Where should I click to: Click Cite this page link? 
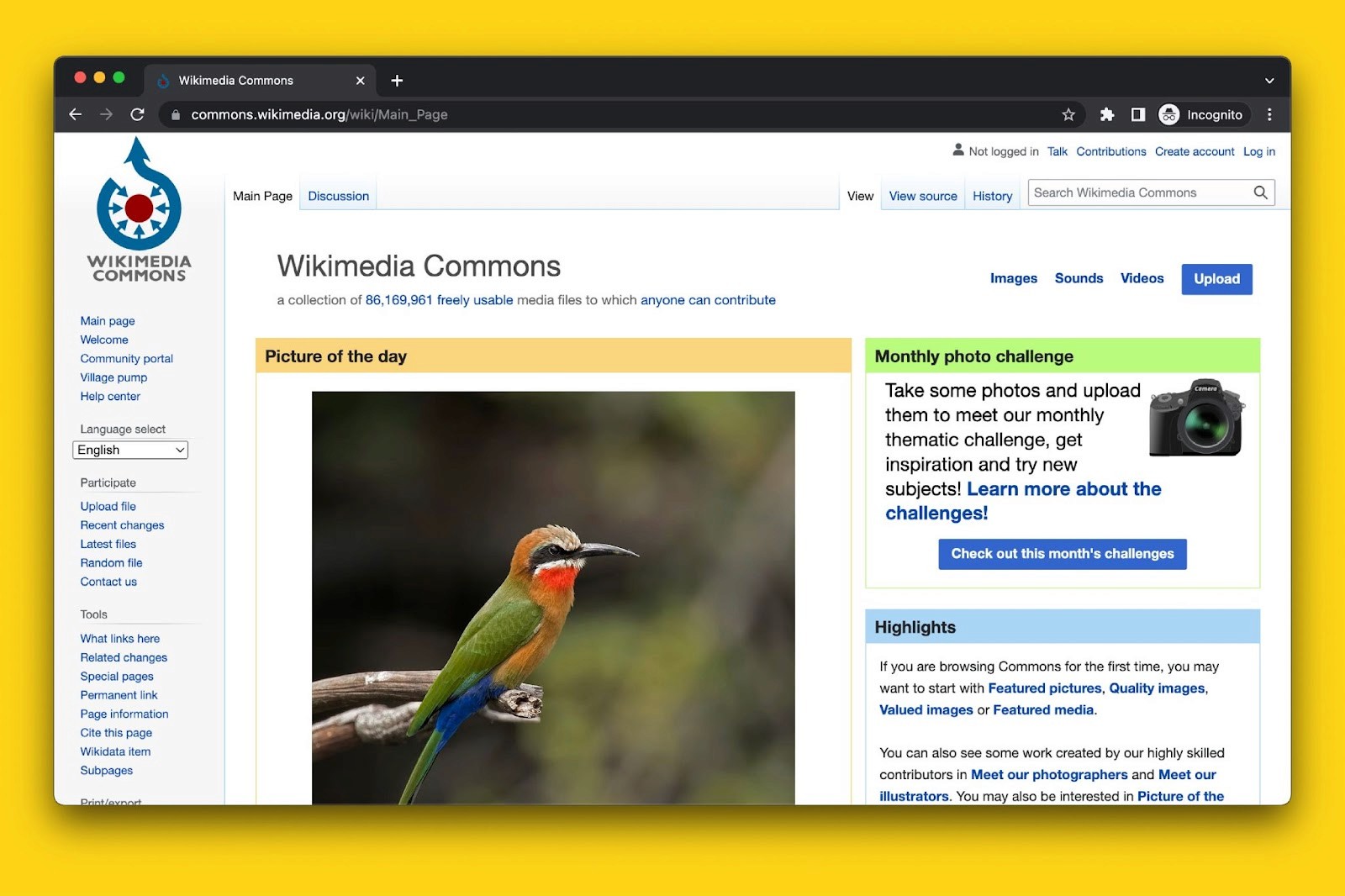click(116, 733)
